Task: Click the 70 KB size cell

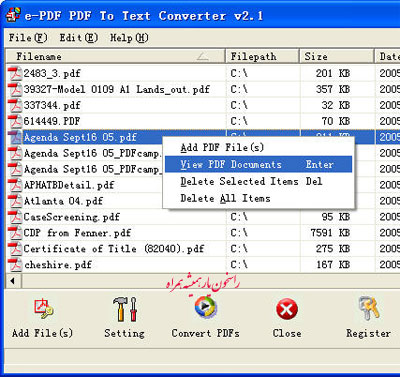Action: tap(336, 121)
